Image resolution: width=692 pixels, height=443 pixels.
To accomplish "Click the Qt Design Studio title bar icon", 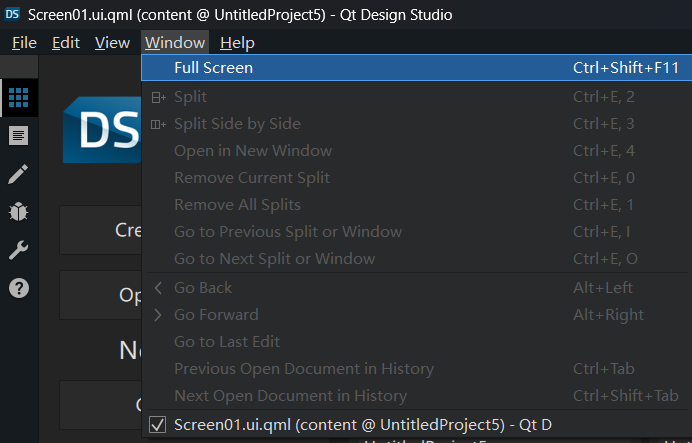I will click(x=13, y=15).
